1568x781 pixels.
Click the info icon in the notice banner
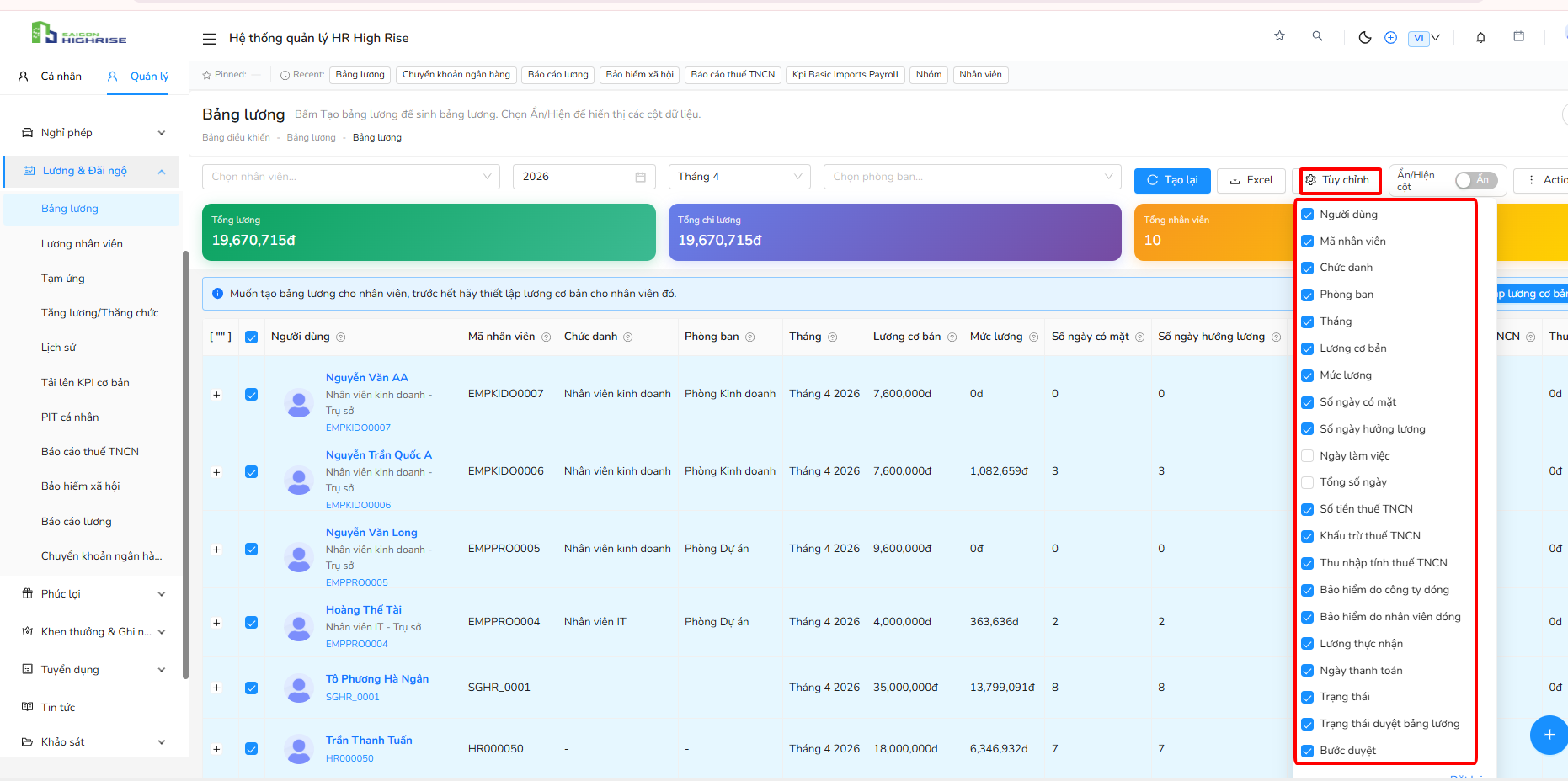[x=217, y=294]
